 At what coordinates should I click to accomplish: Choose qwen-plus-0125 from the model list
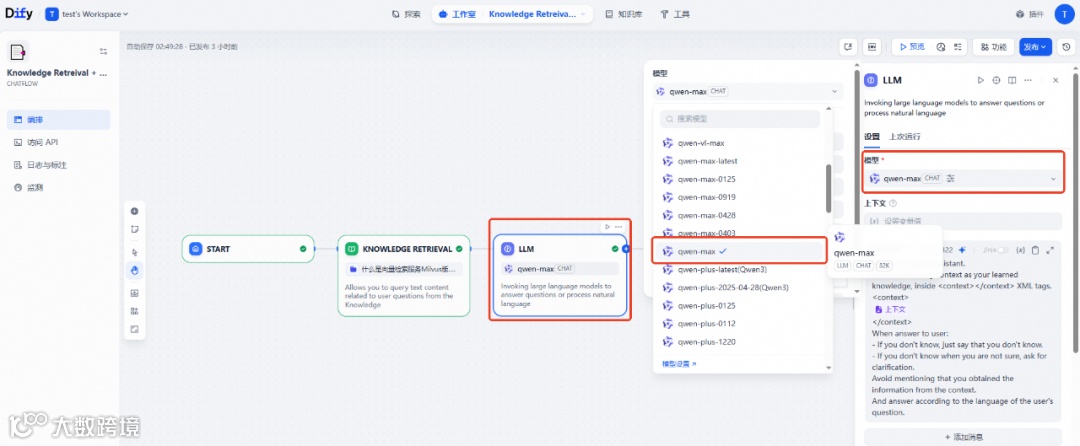coord(739,306)
